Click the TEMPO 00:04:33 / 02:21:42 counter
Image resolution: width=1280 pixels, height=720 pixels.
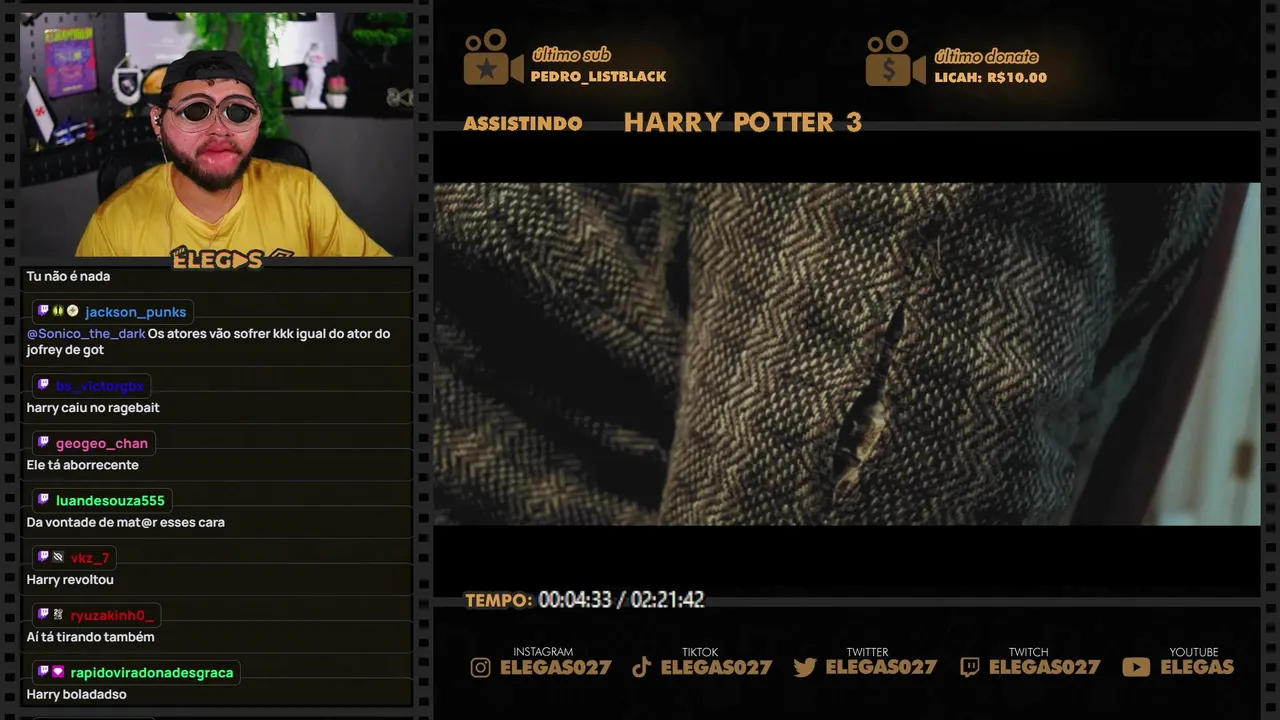click(584, 600)
